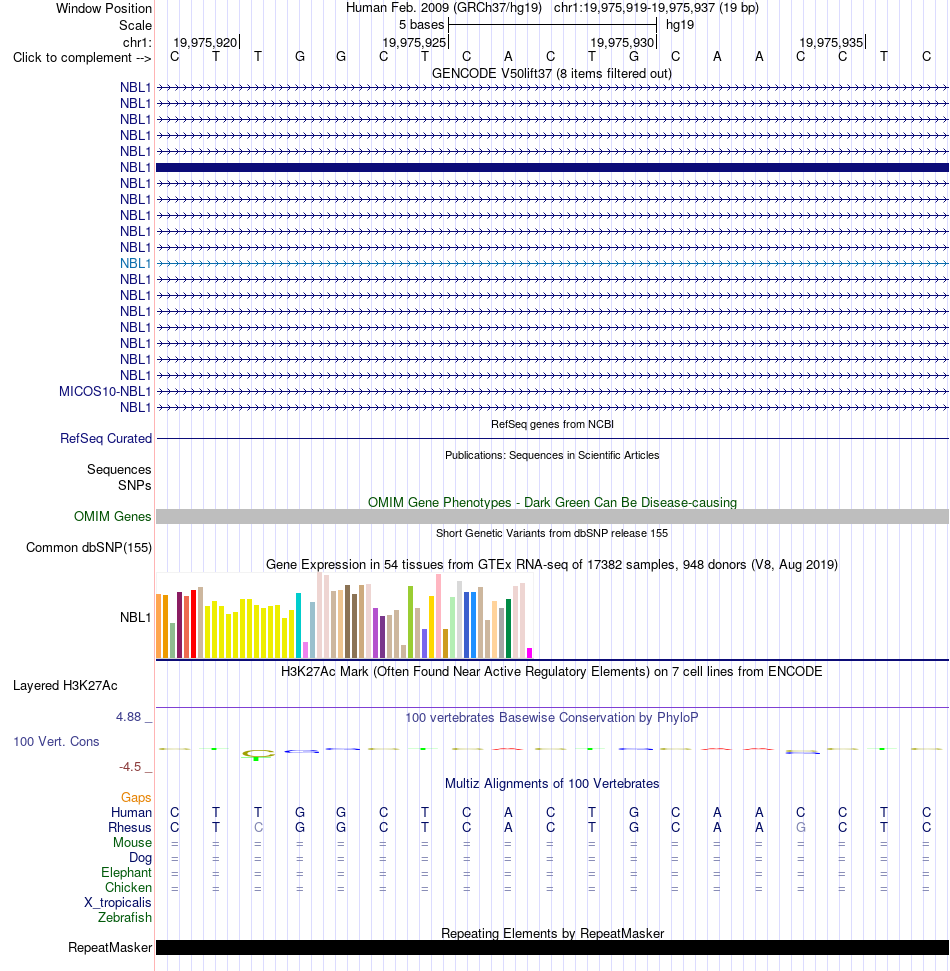Click the OMIM Gene Phenotypes title
The height and width of the screenshot is (971, 950).
coord(552,502)
